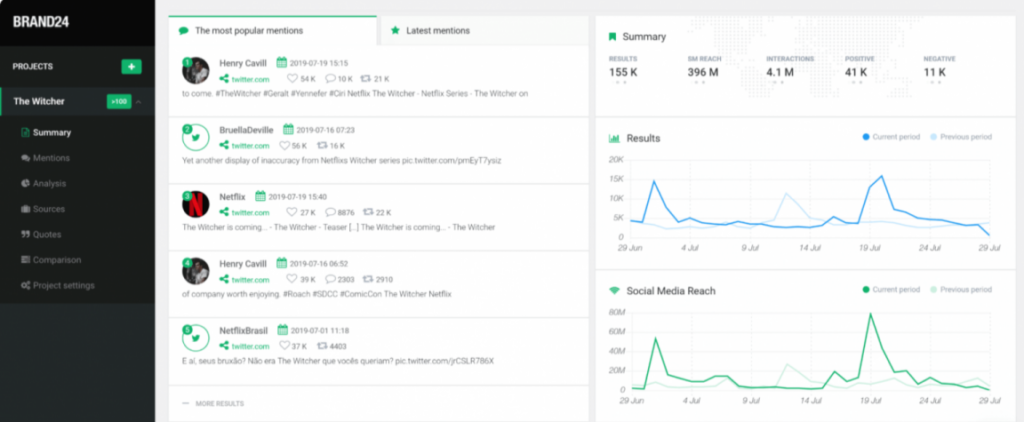The image size is (1024, 422).
Task: Click the twitter.com link under BruellaDeville
Action: (x=250, y=145)
